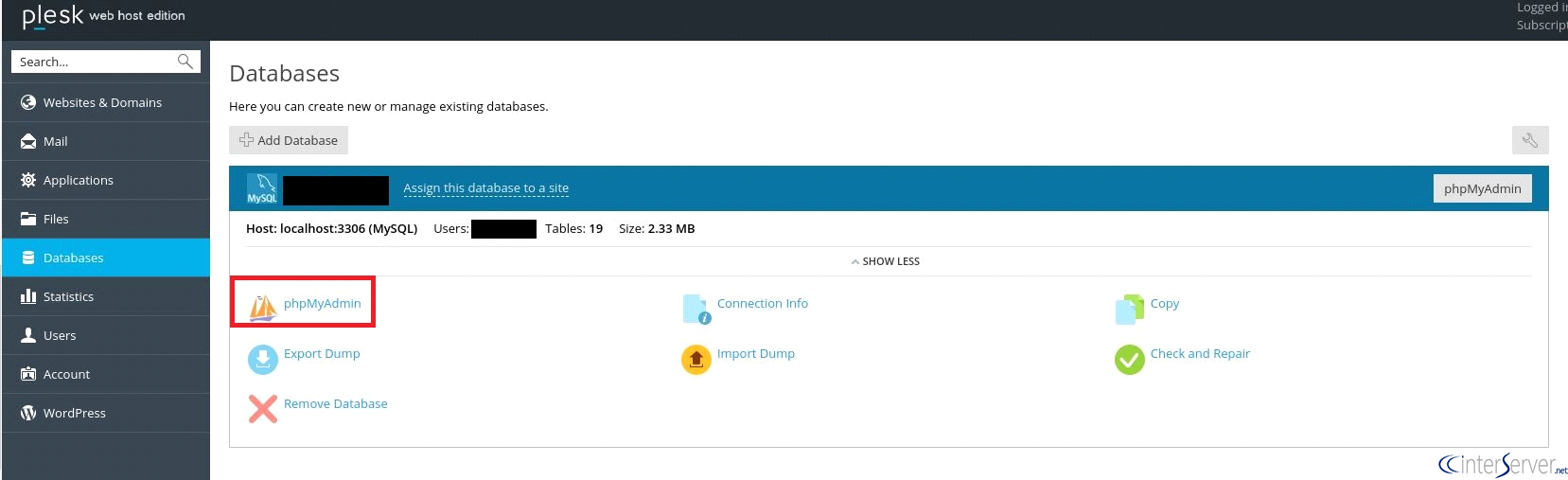Viewport: 1568px width, 480px height.
Task: Click the Add Database button
Action: pos(289,140)
